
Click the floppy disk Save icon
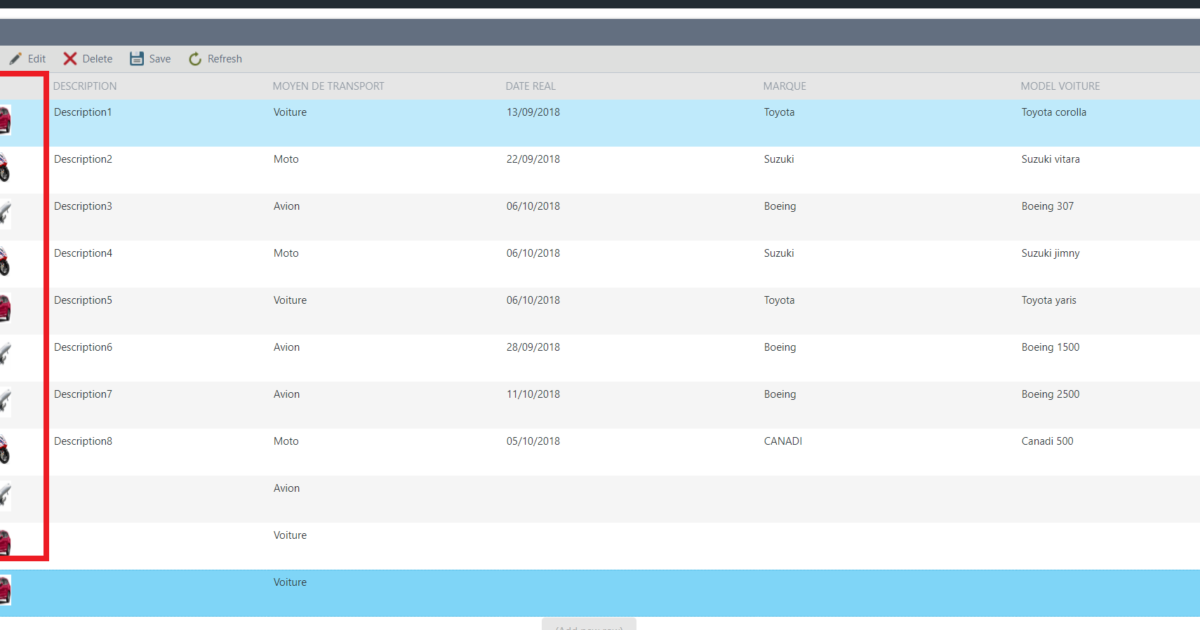[x=136, y=58]
